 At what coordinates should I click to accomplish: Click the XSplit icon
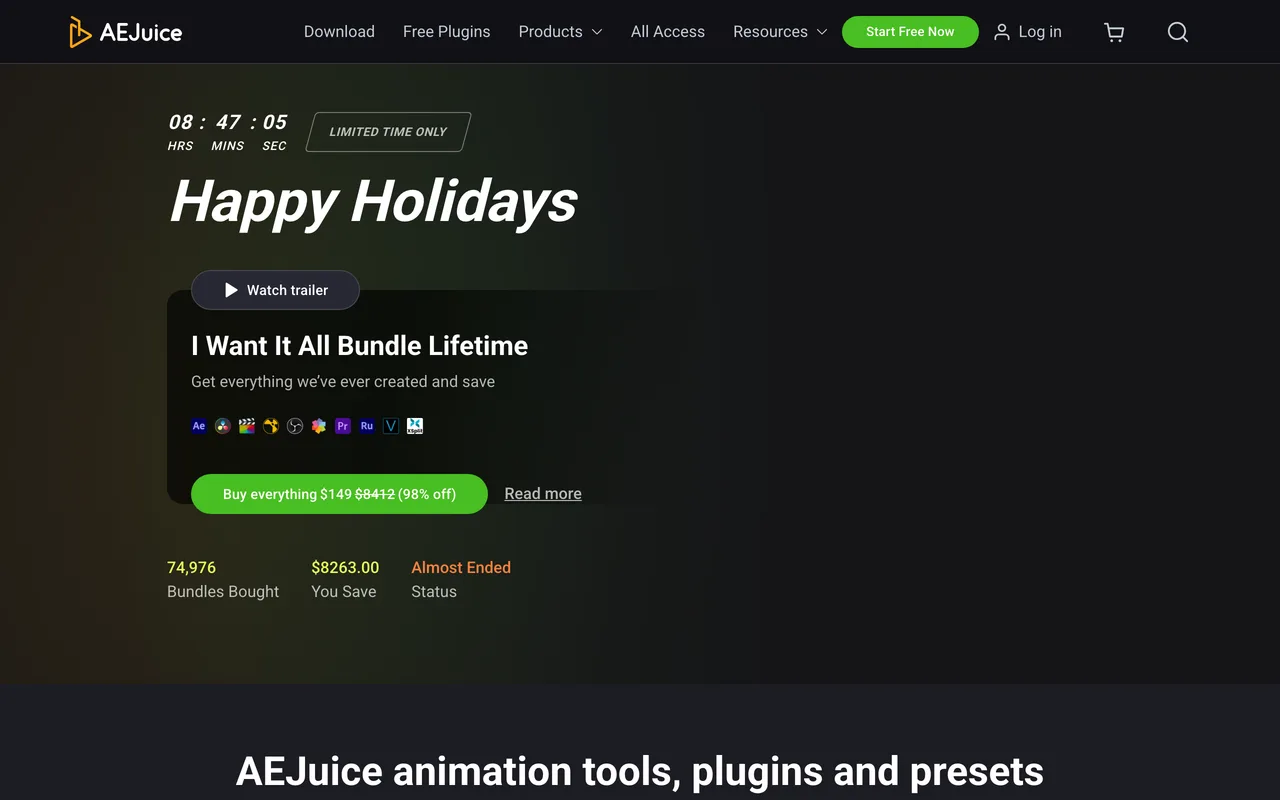click(x=415, y=426)
